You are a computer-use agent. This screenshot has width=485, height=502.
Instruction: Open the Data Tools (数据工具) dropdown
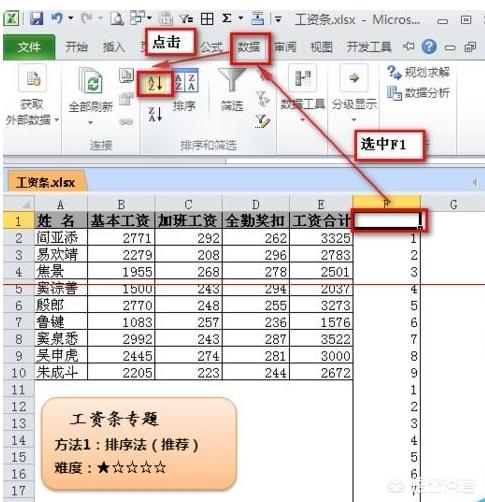pyautogui.click(x=302, y=93)
